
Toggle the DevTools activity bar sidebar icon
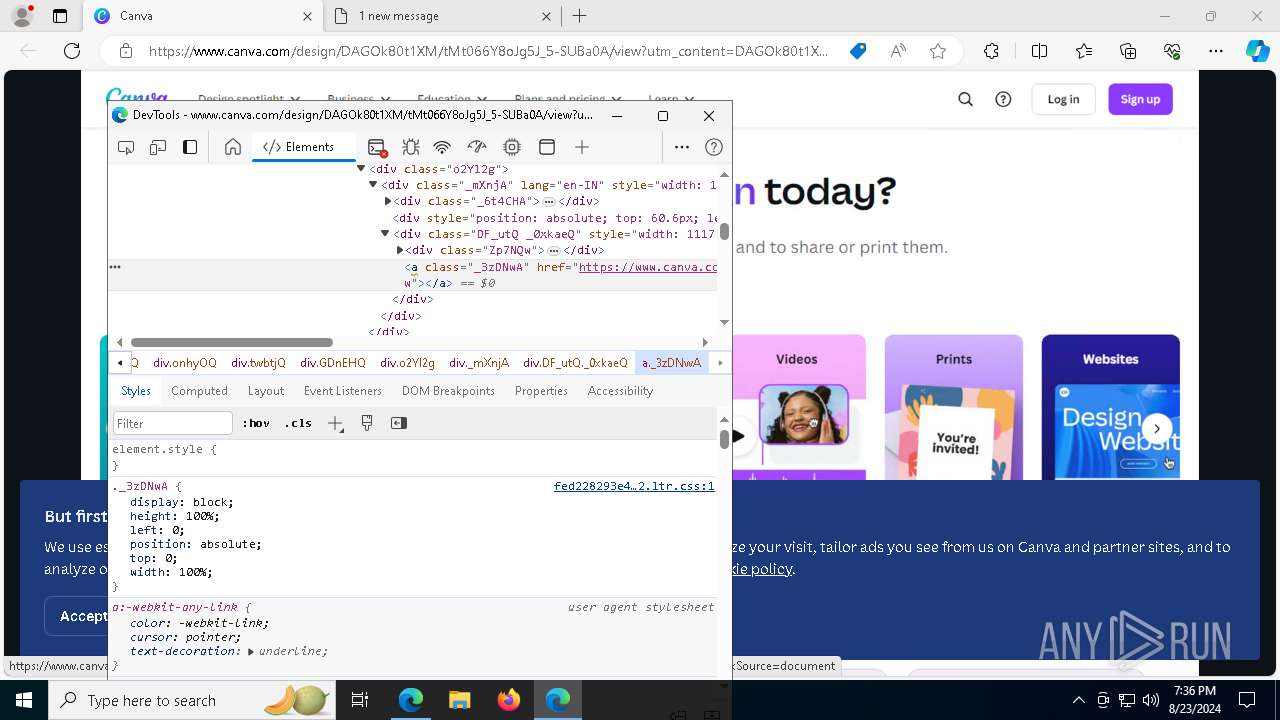pyautogui.click(x=190, y=147)
